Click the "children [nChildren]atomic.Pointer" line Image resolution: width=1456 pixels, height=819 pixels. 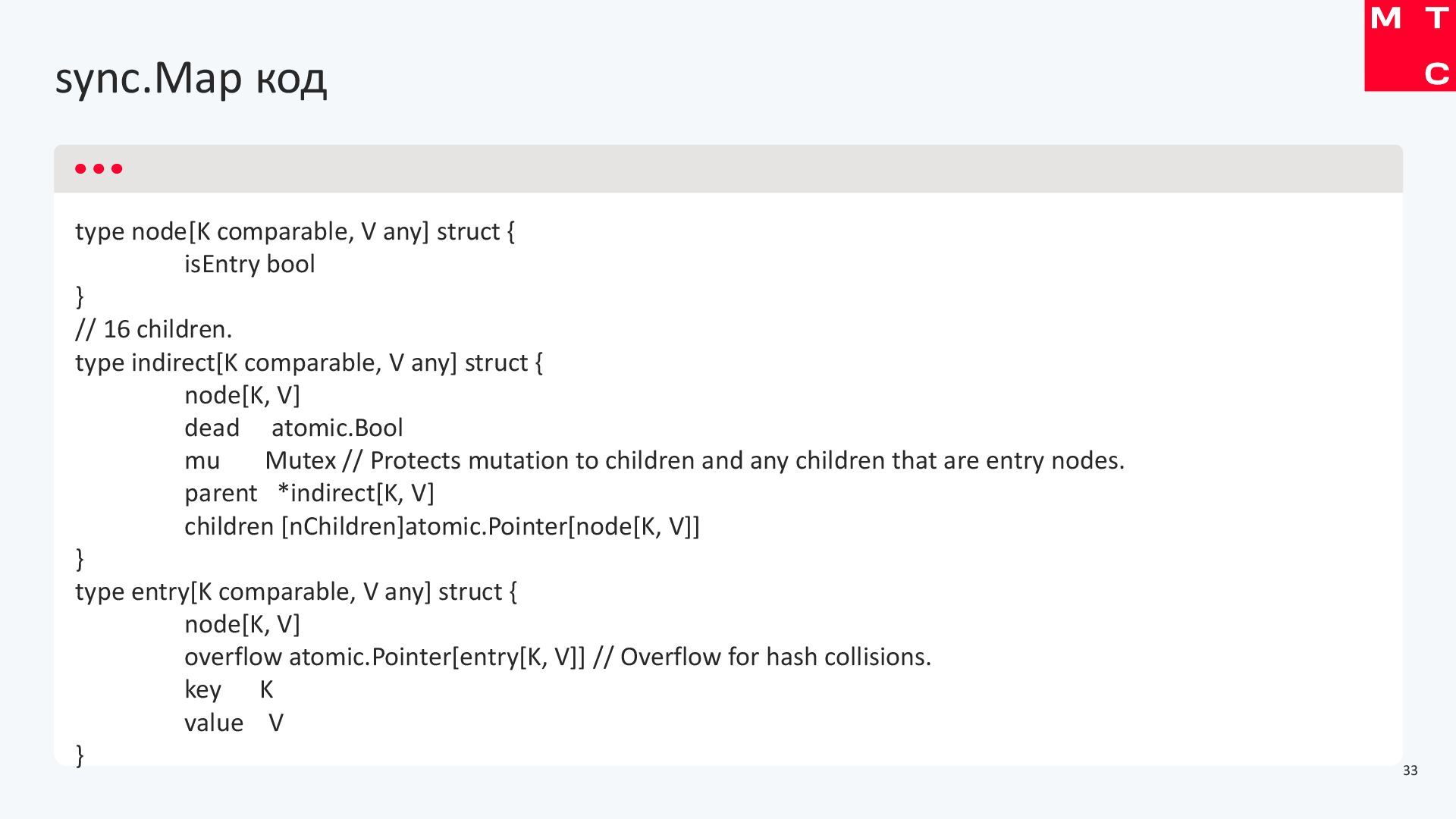[441, 526]
